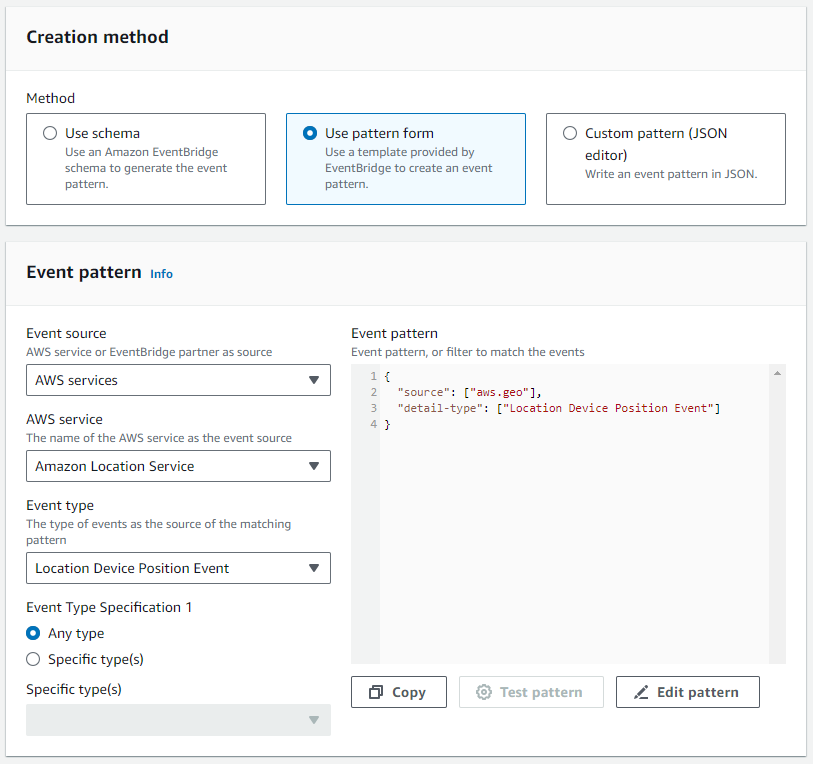Select the Custom pattern (JSON editor) method

coord(569,133)
